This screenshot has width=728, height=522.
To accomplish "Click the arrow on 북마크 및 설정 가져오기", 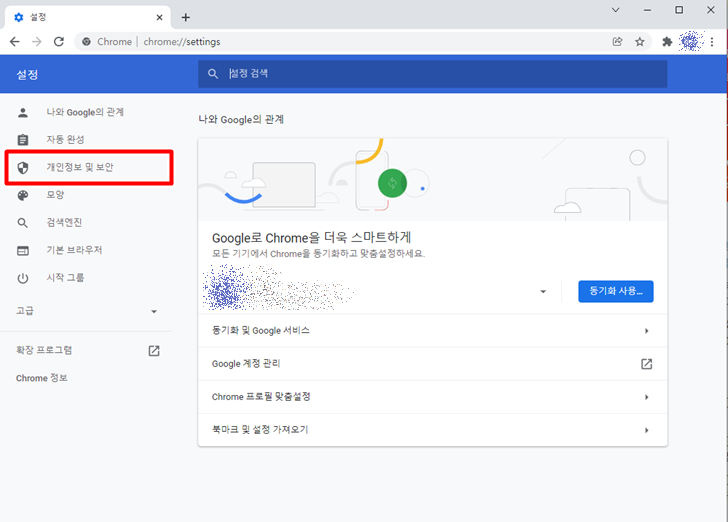I will [x=647, y=431].
